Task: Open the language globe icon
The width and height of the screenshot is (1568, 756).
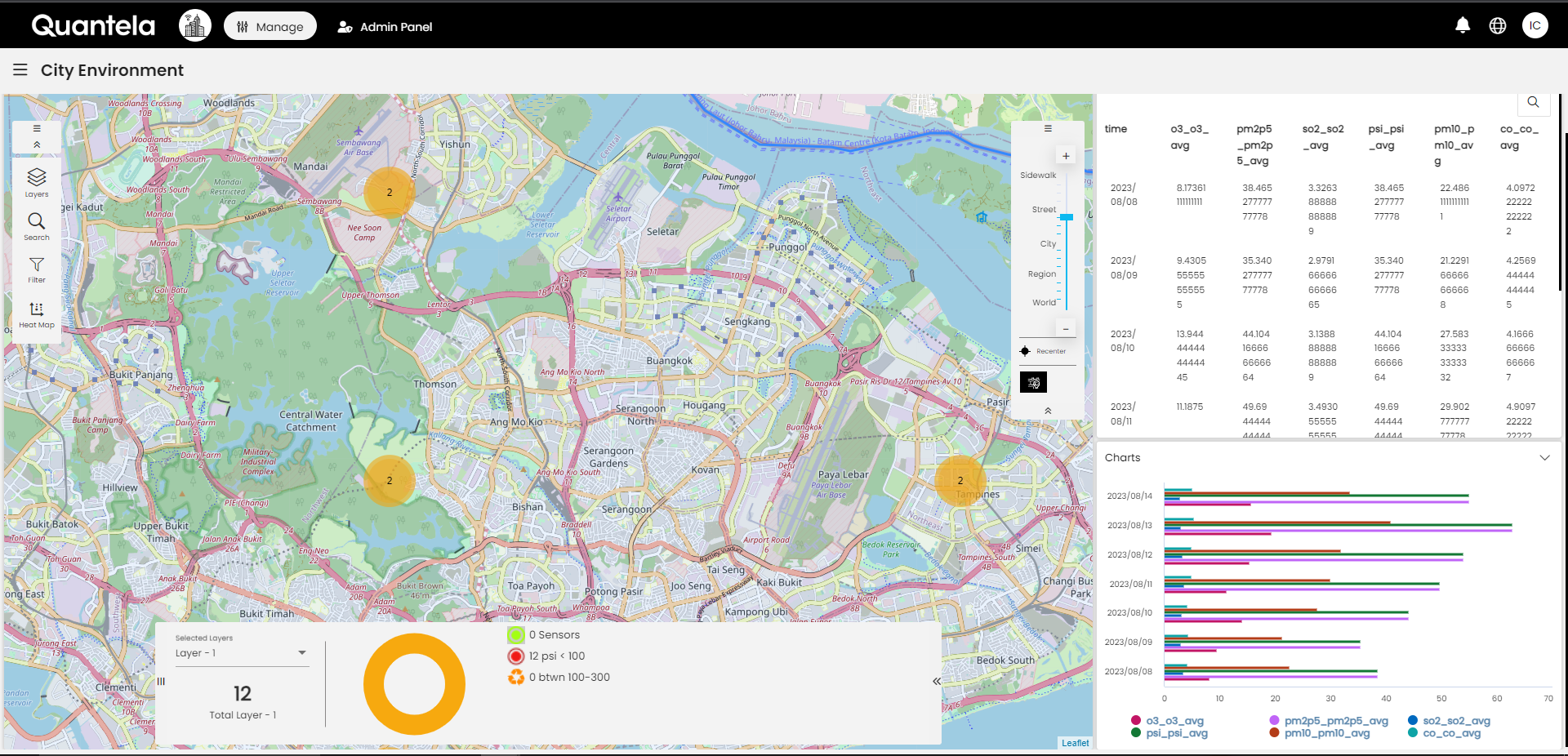Action: (x=1498, y=26)
